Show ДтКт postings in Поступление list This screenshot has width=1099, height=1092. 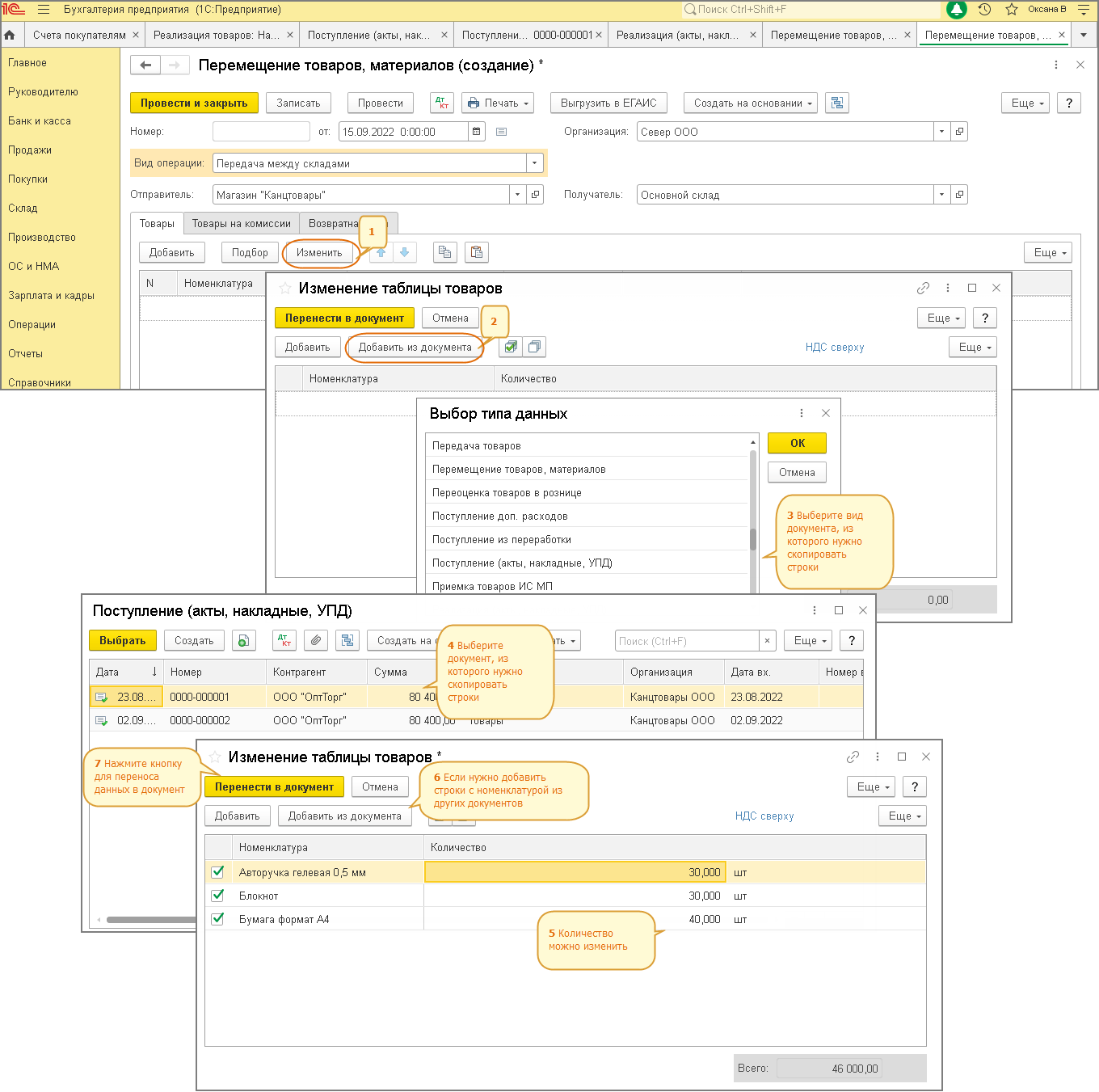284,641
